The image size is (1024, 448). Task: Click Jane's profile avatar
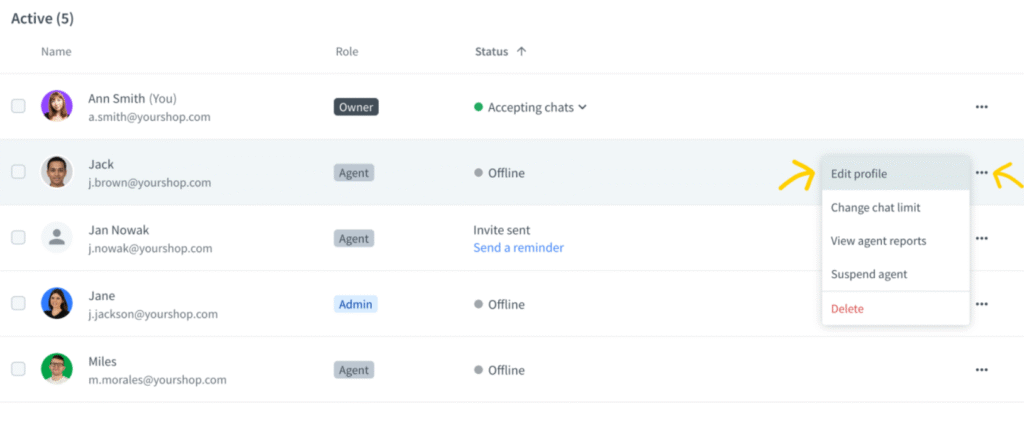57,304
